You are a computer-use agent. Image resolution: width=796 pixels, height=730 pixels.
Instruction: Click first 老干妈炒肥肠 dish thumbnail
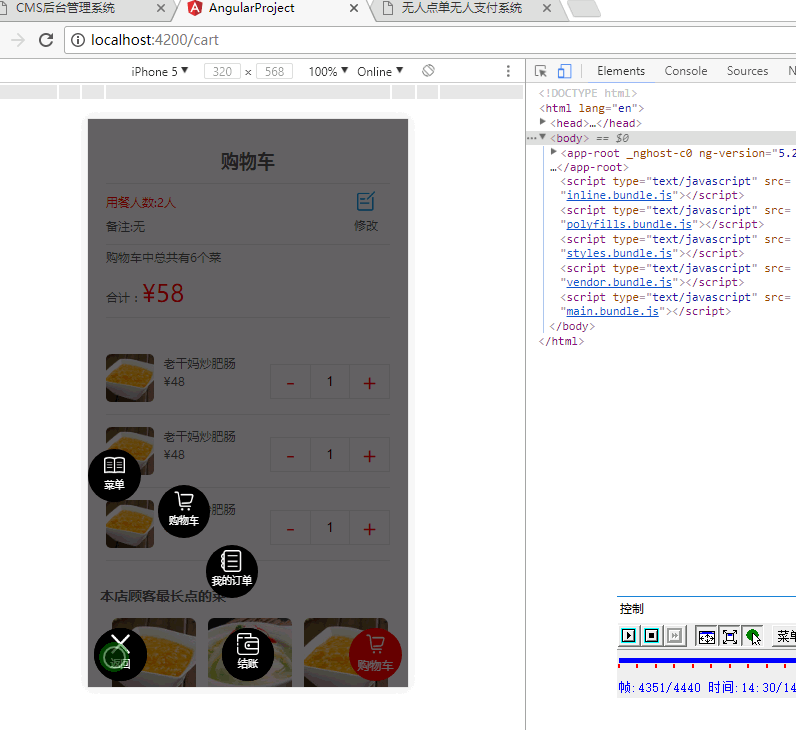130,378
